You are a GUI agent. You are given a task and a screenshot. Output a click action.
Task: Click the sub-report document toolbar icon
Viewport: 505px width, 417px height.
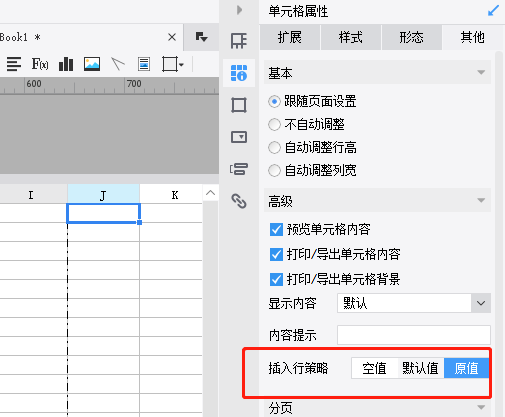pos(144,64)
